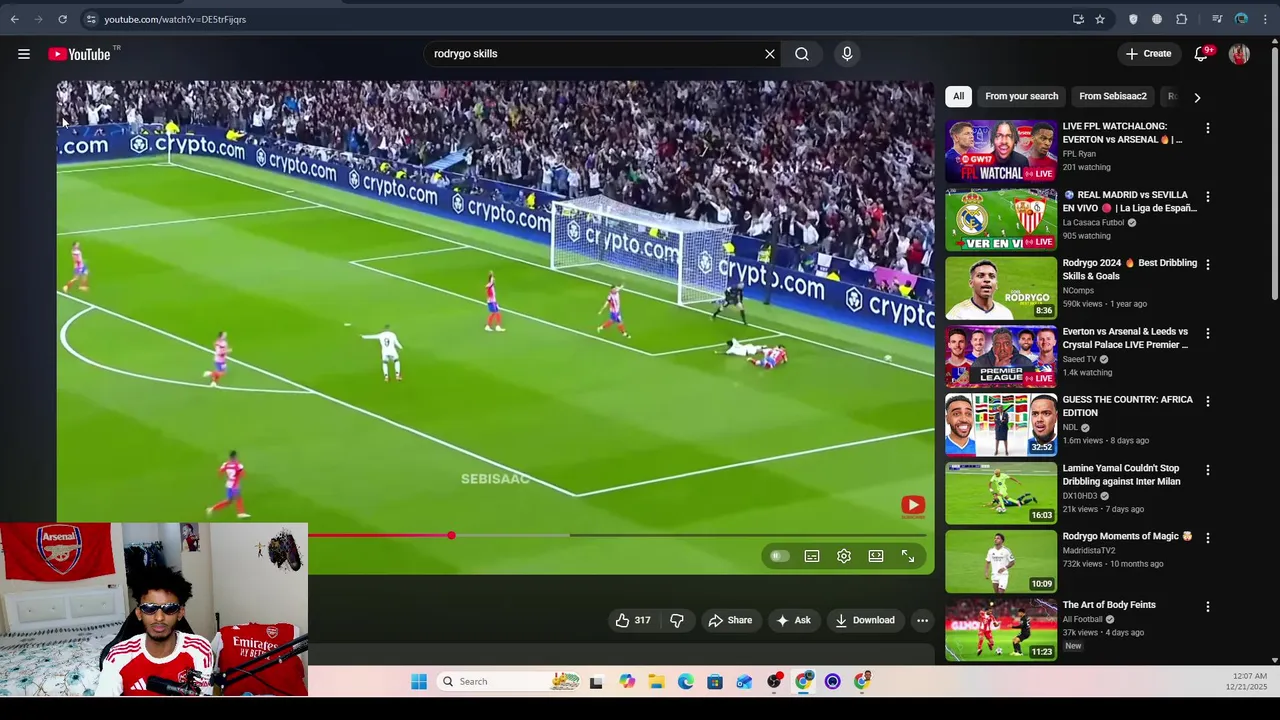Open the YouTube hamburger guide menu
This screenshot has height=720, width=1280.
tap(24, 54)
